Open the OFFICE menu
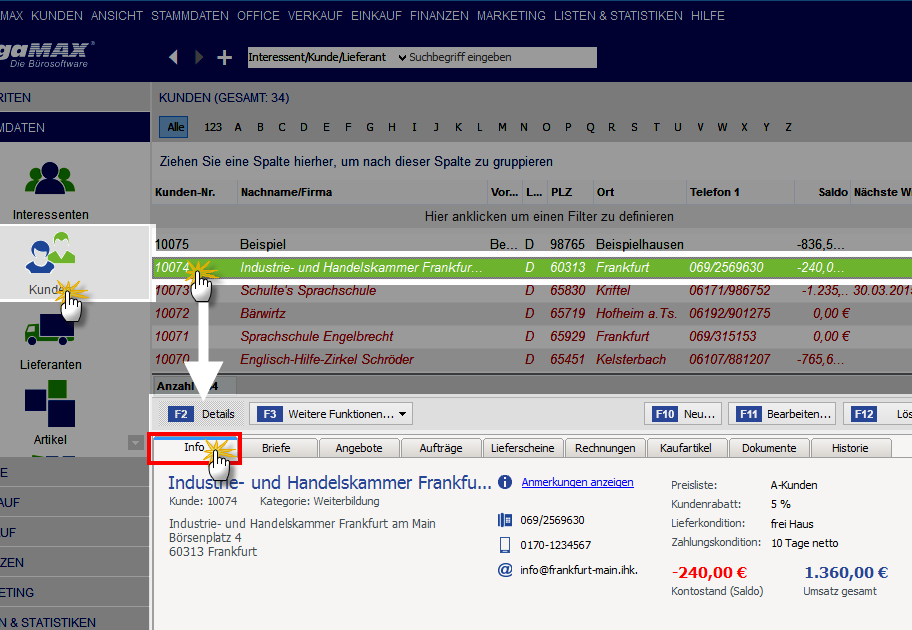The image size is (912, 630). tap(258, 16)
